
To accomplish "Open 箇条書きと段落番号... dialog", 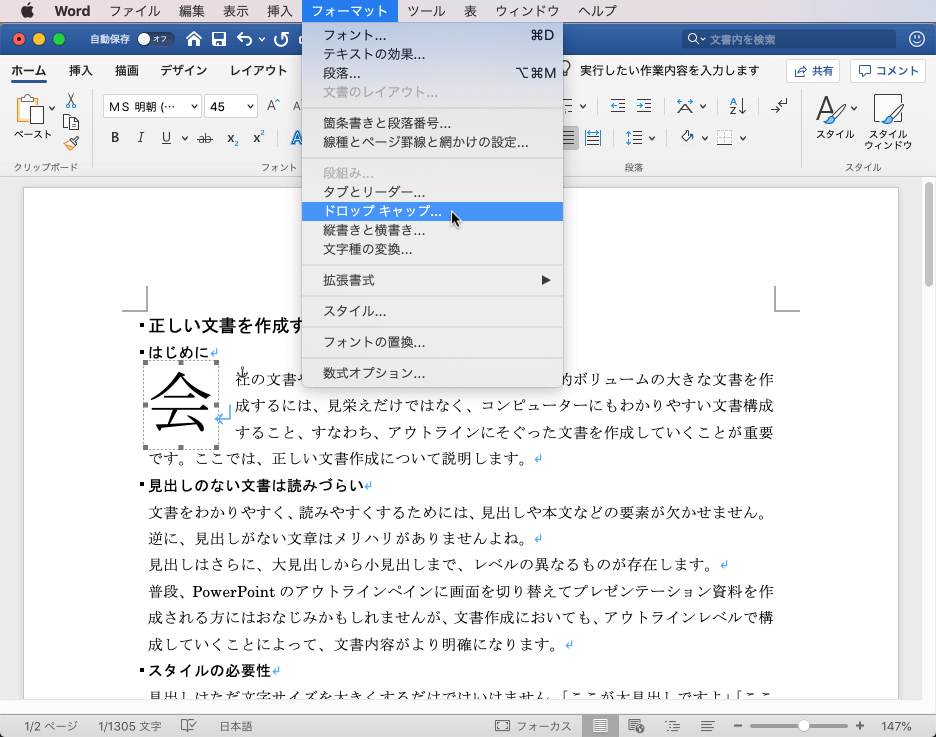I will coord(432,123).
